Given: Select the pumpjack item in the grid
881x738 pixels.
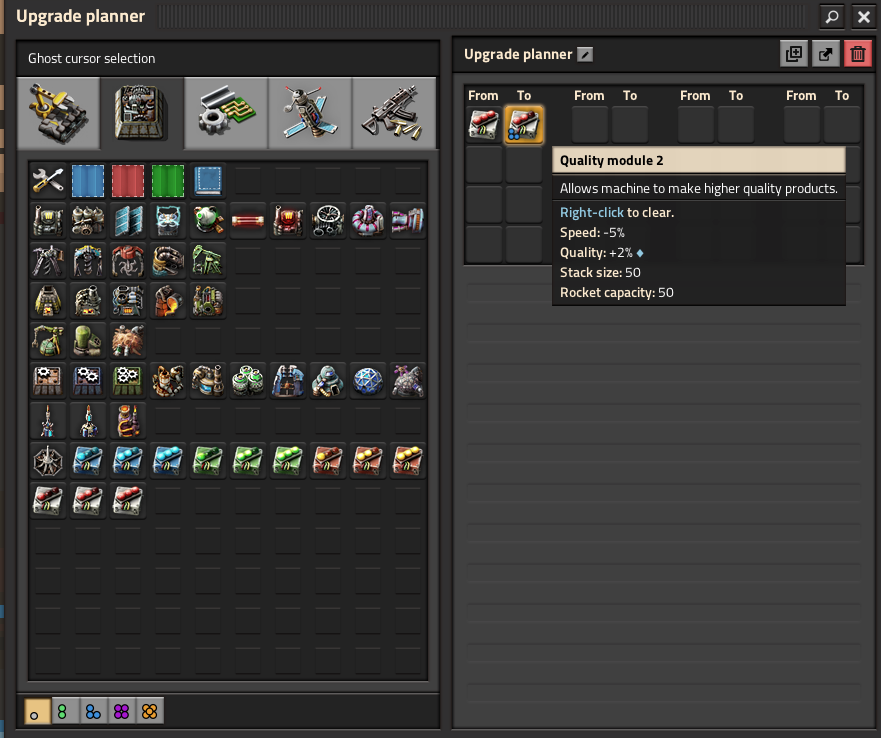Looking at the screenshot, I should click(x=208, y=260).
